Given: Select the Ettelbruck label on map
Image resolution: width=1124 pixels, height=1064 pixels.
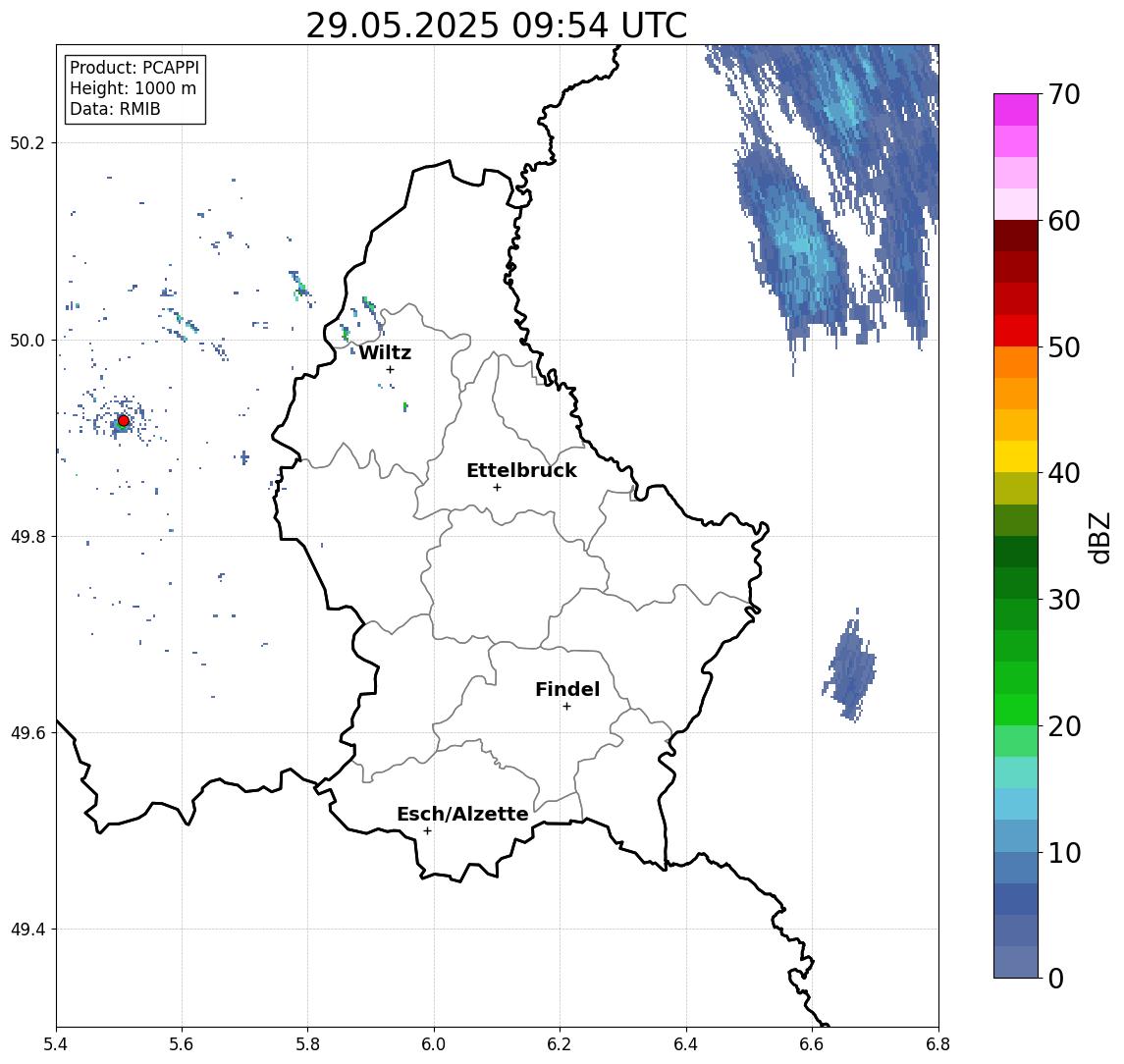Looking at the screenshot, I should pos(521,470).
